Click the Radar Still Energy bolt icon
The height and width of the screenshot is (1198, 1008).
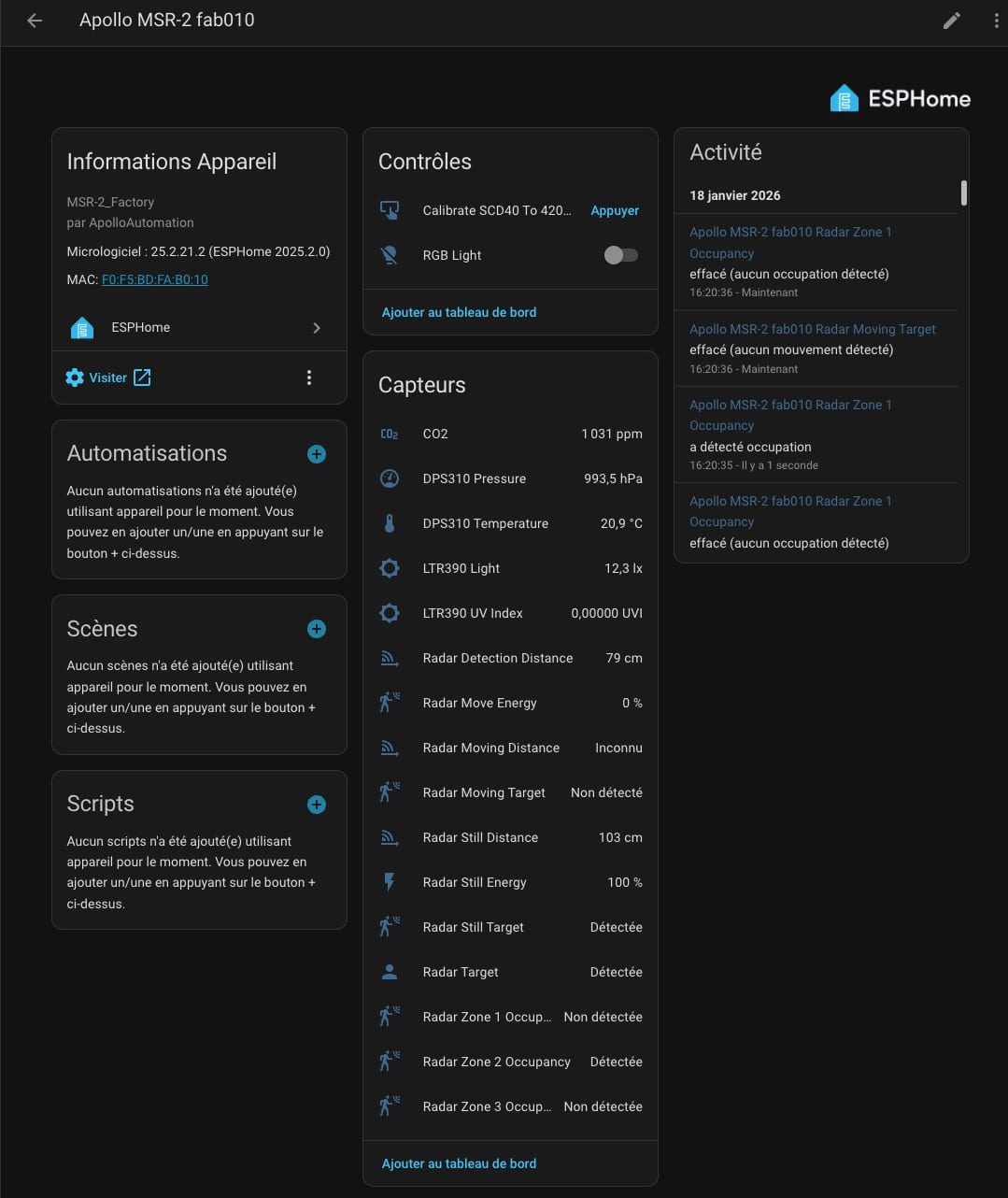[390, 882]
